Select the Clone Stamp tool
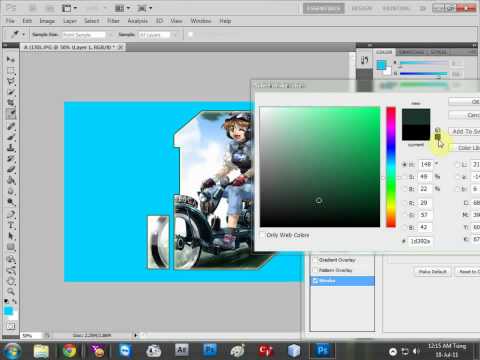Viewport: 480px width, 360px height. pos(11,148)
